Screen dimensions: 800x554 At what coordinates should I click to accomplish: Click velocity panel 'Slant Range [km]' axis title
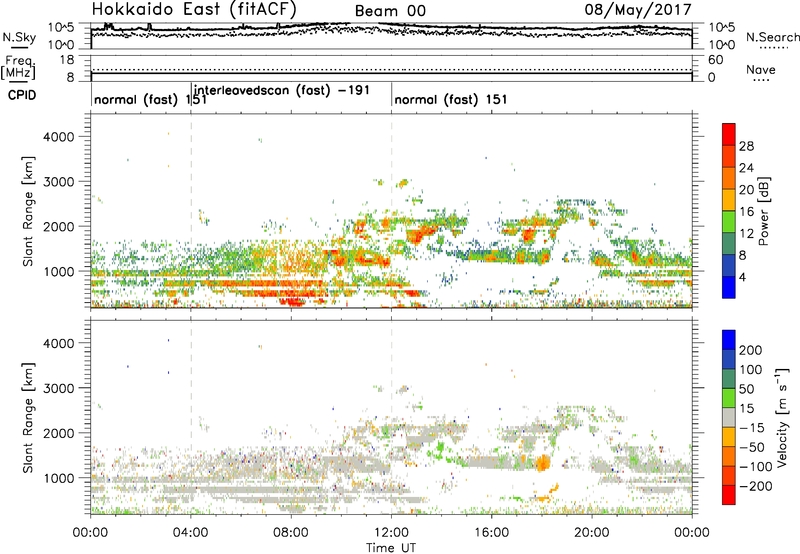coord(28,418)
